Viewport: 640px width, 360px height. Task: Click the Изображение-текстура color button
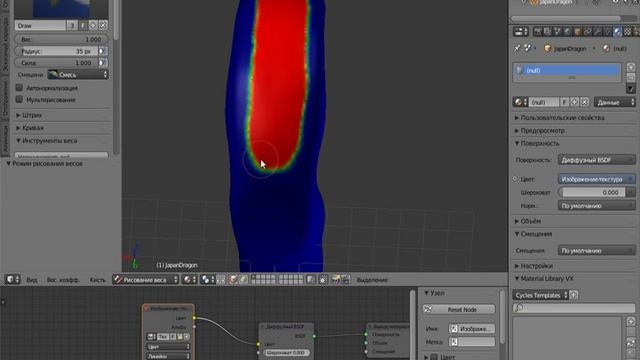point(596,179)
